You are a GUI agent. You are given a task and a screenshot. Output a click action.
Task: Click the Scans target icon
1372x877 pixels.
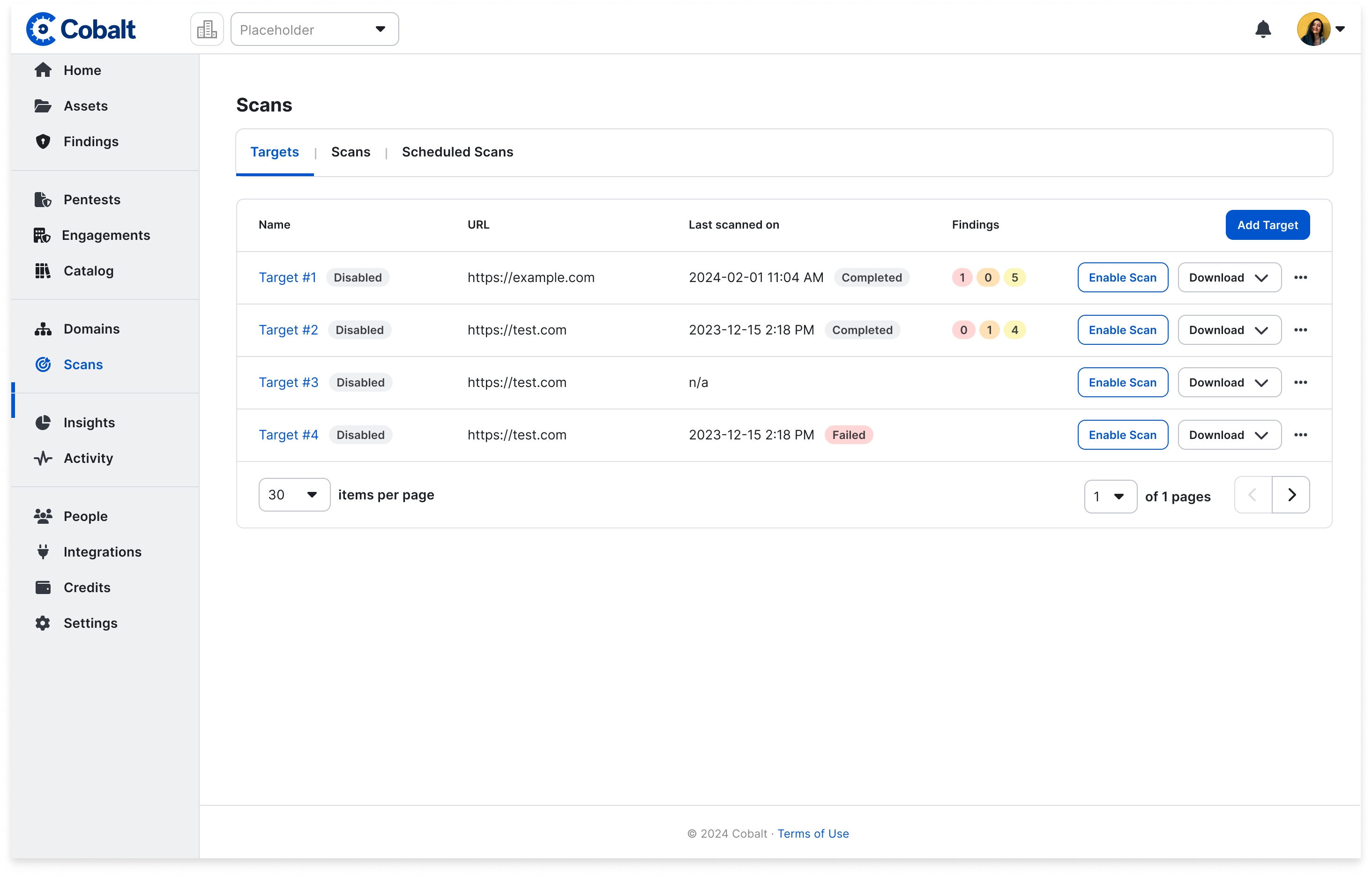[x=43, y=364]
